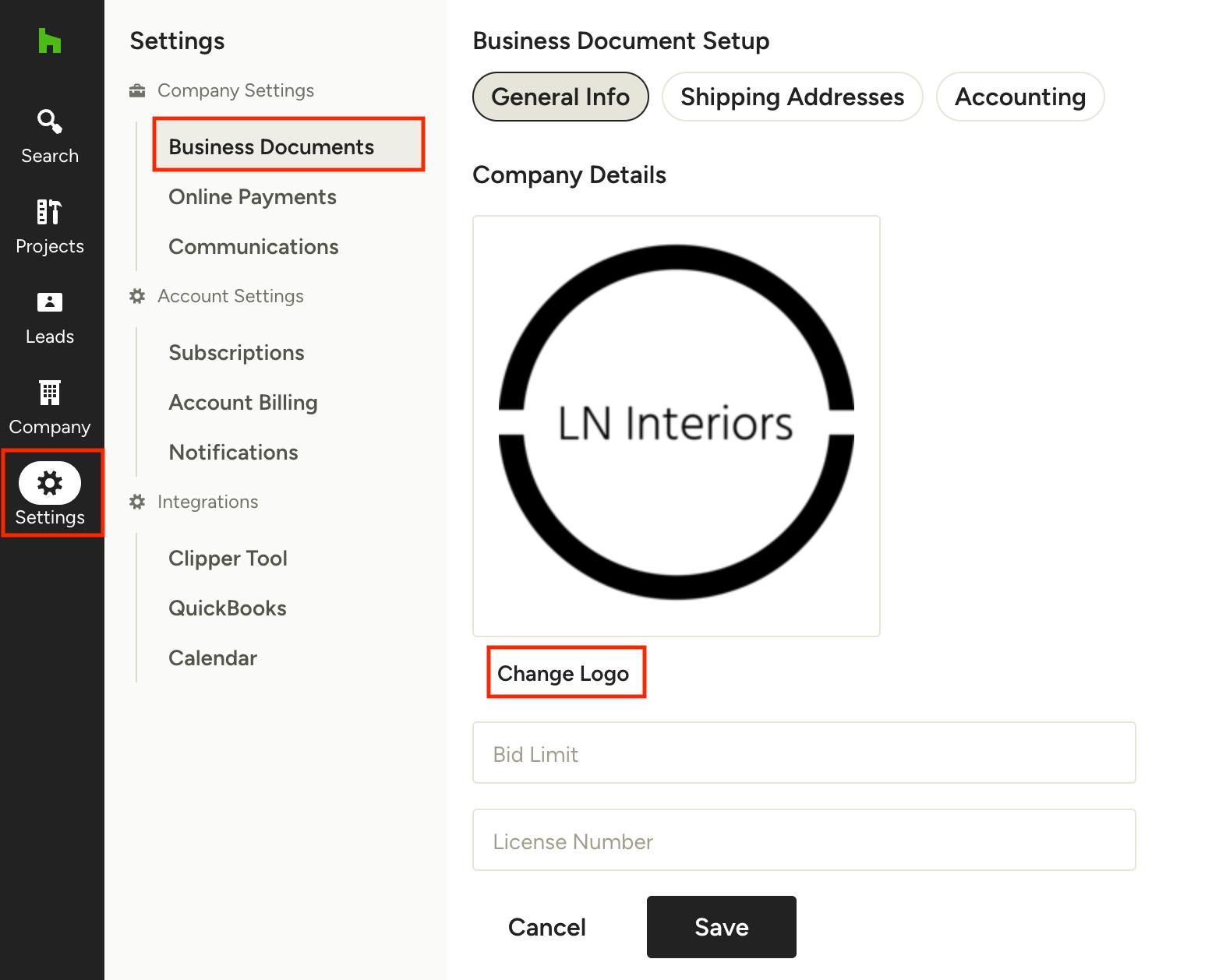
Task: Open the Leads section
Action: 50,315
